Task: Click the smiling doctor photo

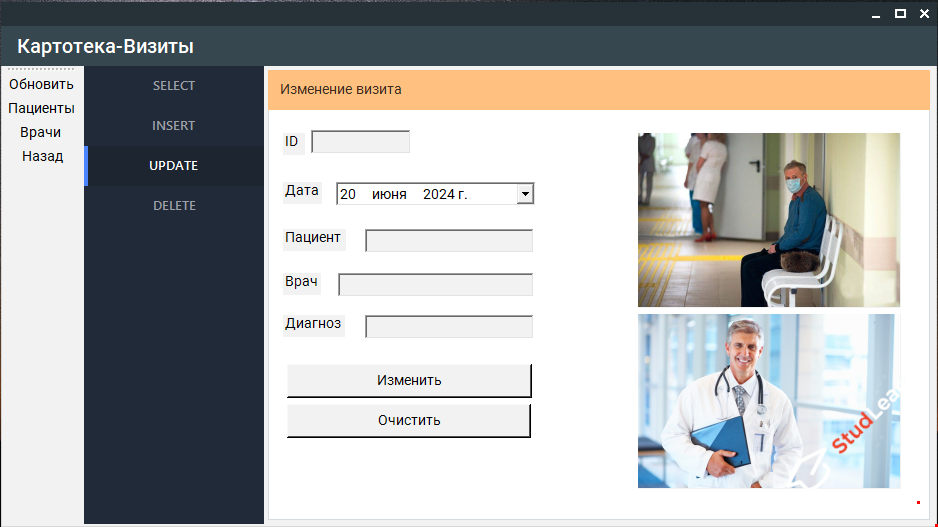Action: click(x=769, y=401)
